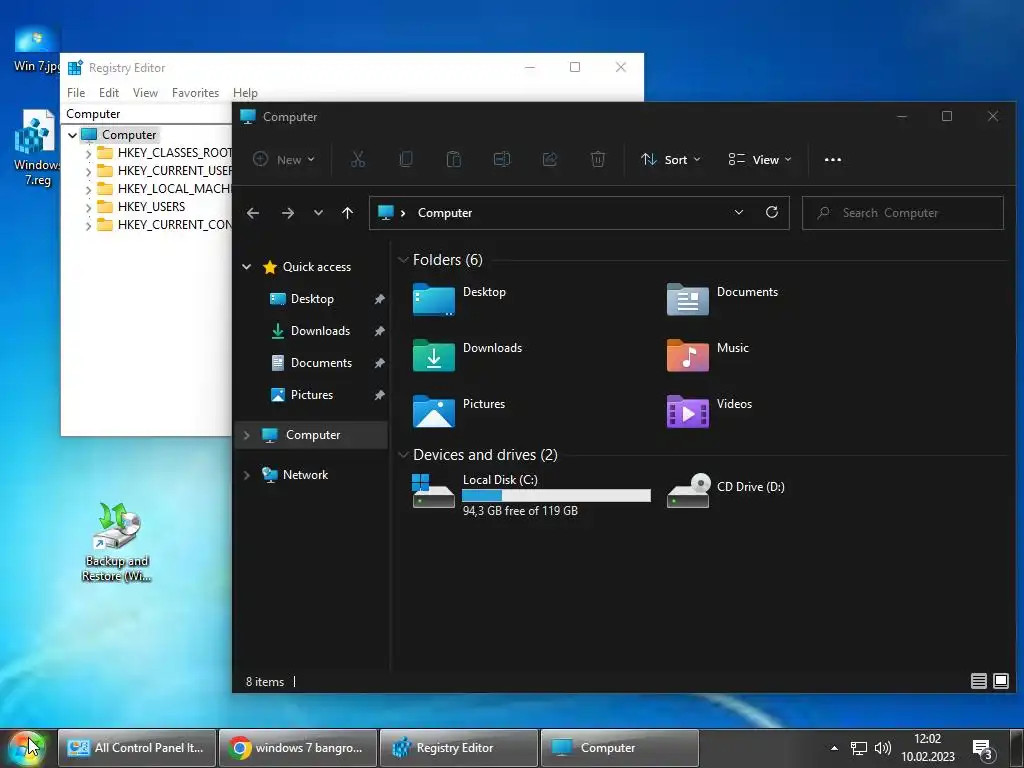Open the Music folder

[x=688, y=355]
